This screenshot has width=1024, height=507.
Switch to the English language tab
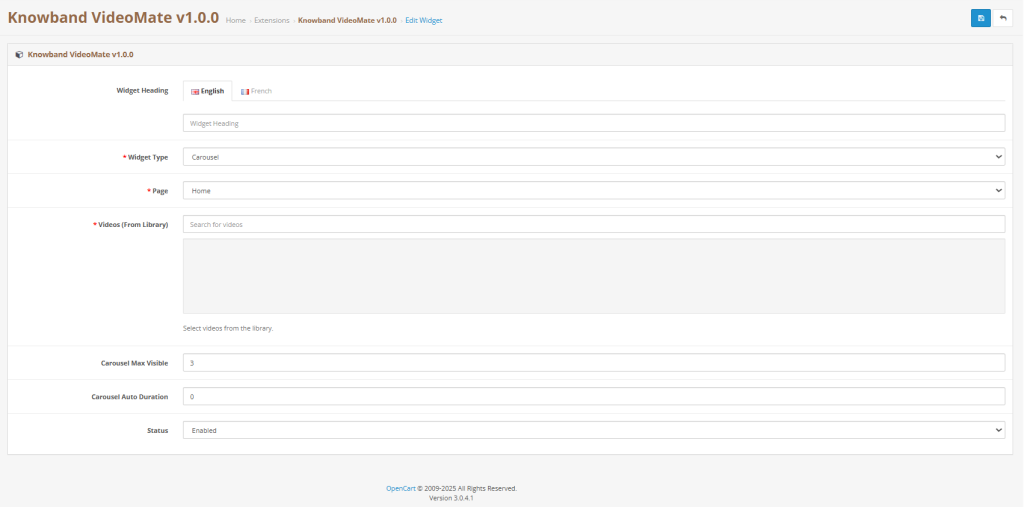tap(208, 91)
